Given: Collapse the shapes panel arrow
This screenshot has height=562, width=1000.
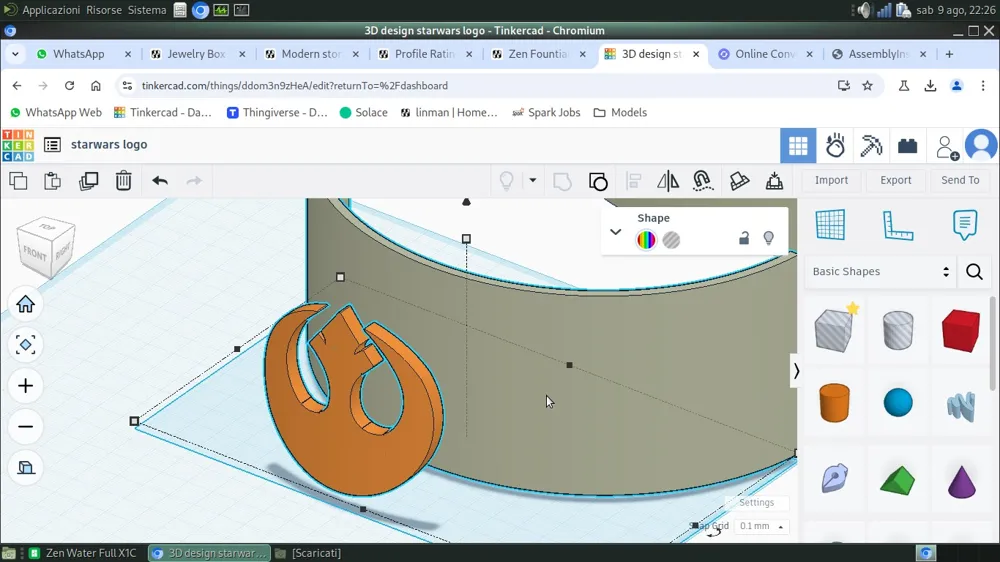Looking at the screenshot, I should pos(796,371).
